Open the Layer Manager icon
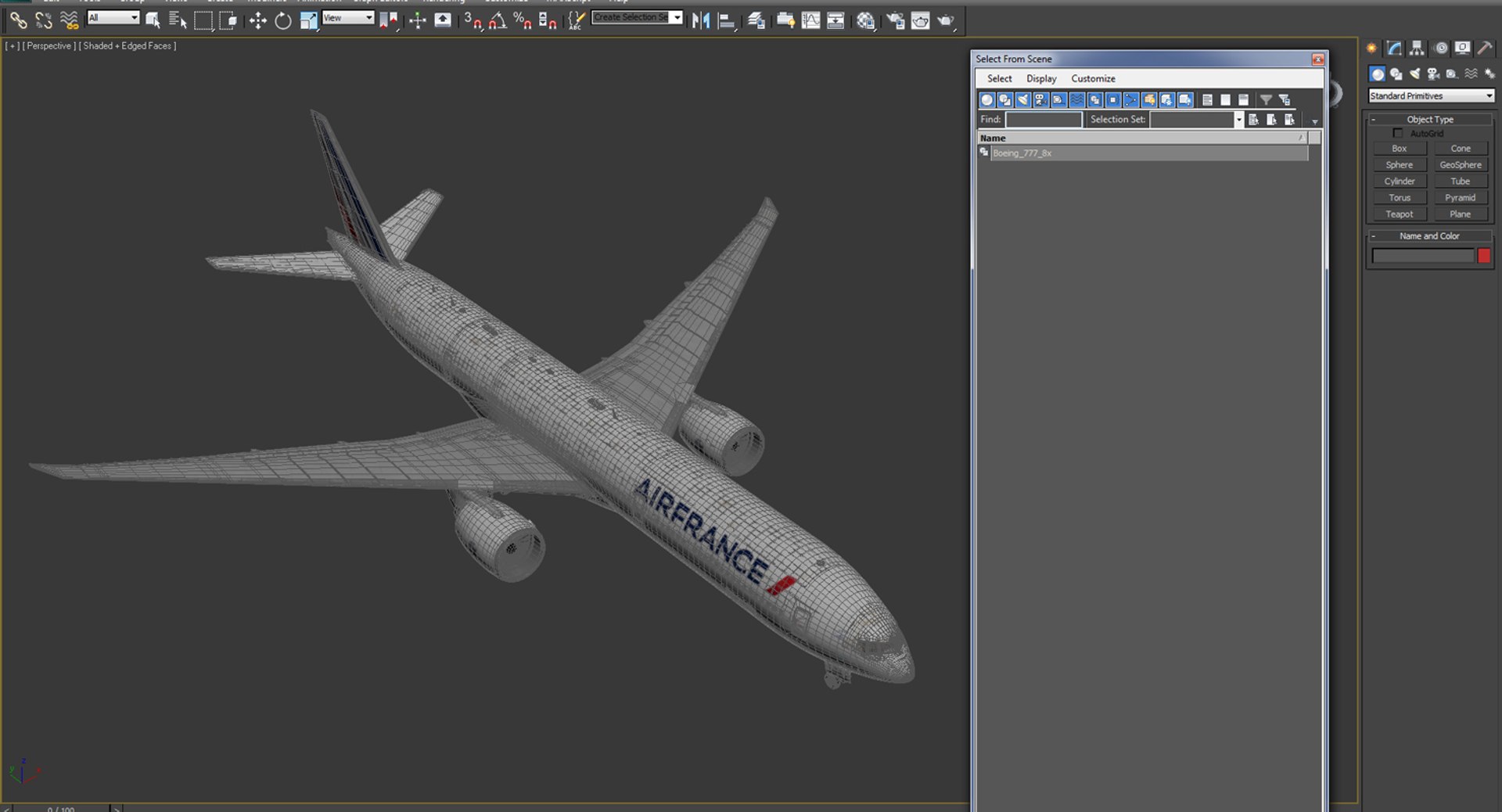This screenshot has height=812, width=1502. (756, 20)
